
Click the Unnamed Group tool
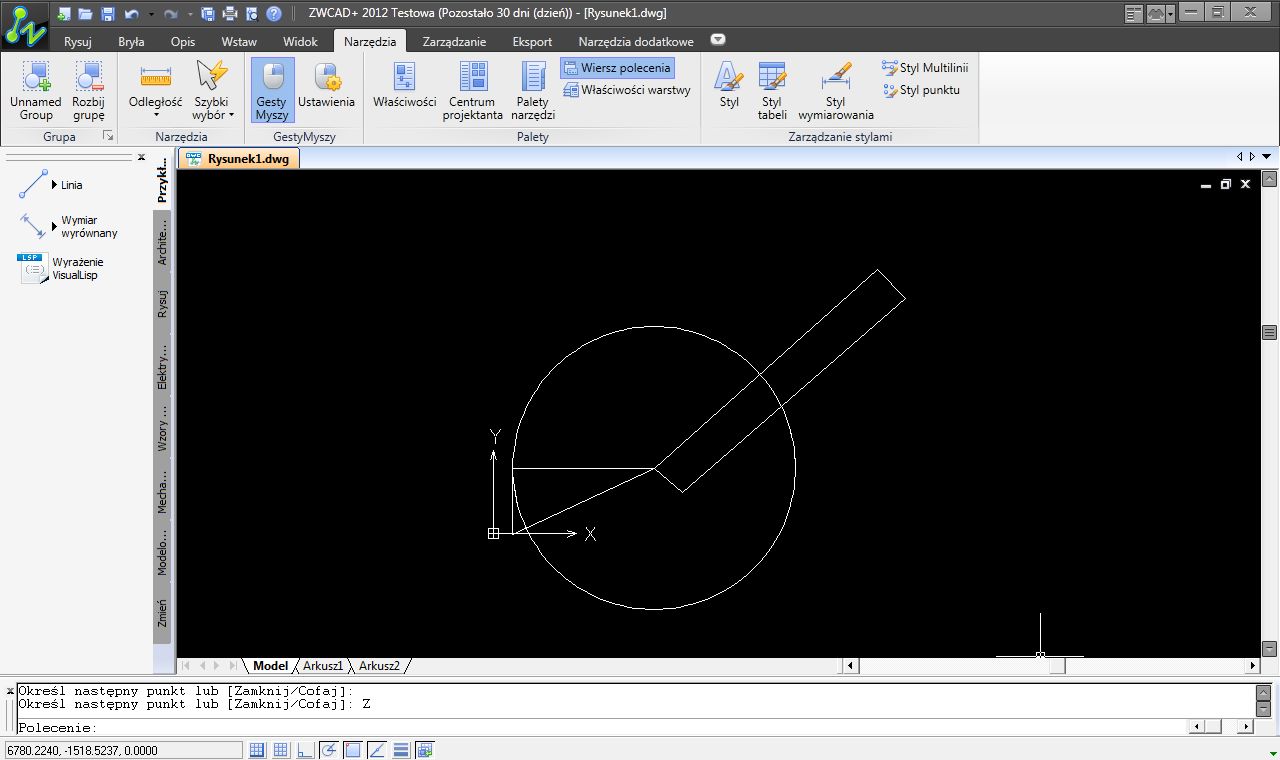click(36, 91)
